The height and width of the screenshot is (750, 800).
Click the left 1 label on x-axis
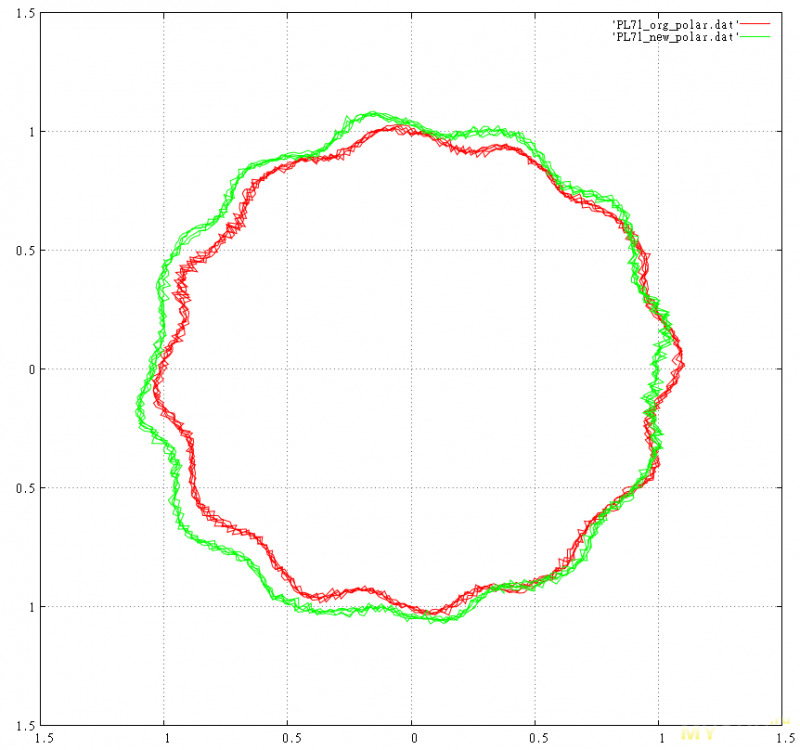point(166,738)
